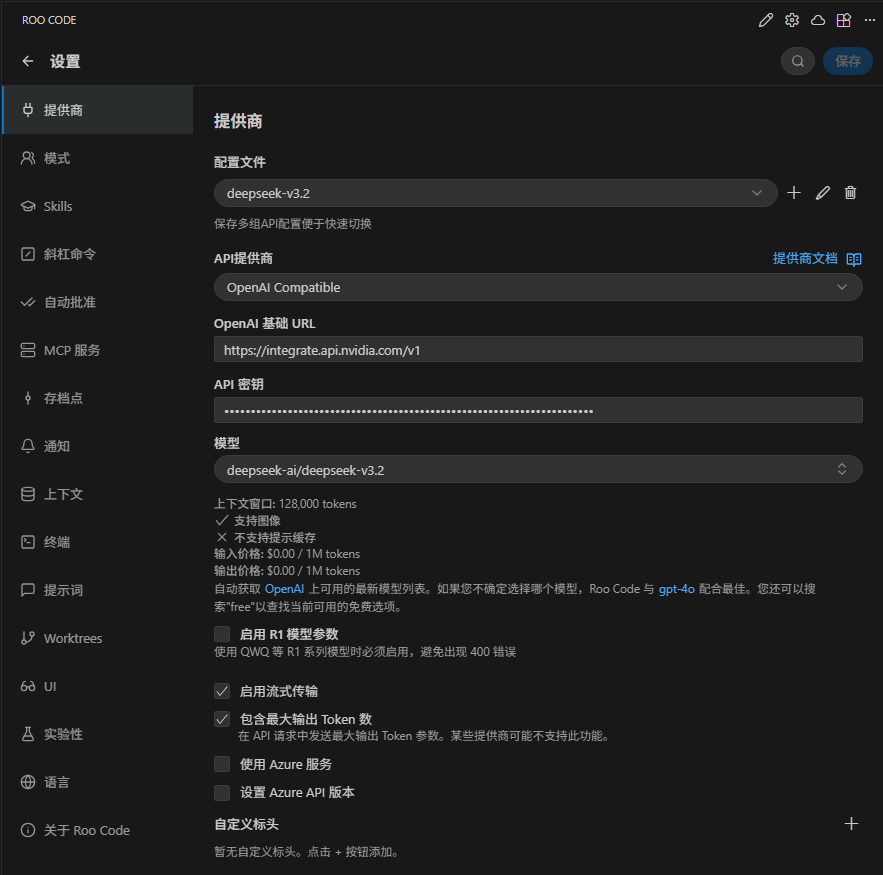Open the Skills settings tab
Image resolution: width=883 pixels, height=875 pixels.
[97, 206]
